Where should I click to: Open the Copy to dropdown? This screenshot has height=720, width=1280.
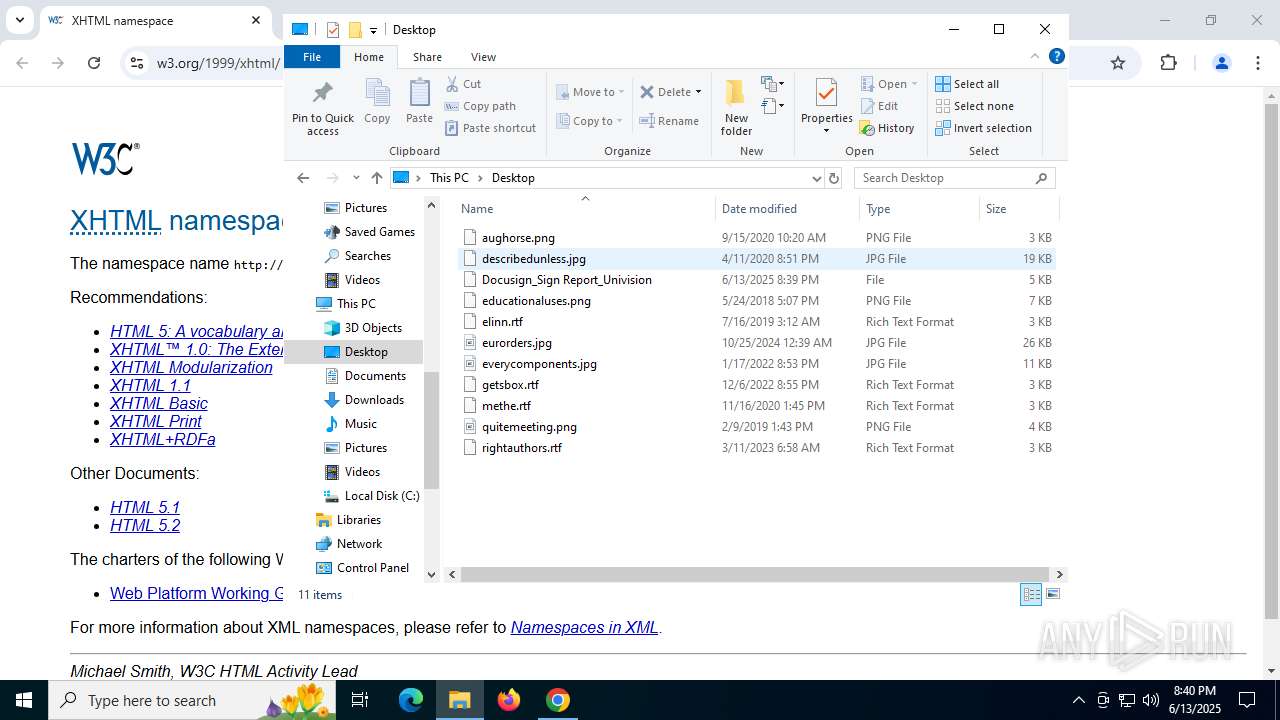point(590,121)
